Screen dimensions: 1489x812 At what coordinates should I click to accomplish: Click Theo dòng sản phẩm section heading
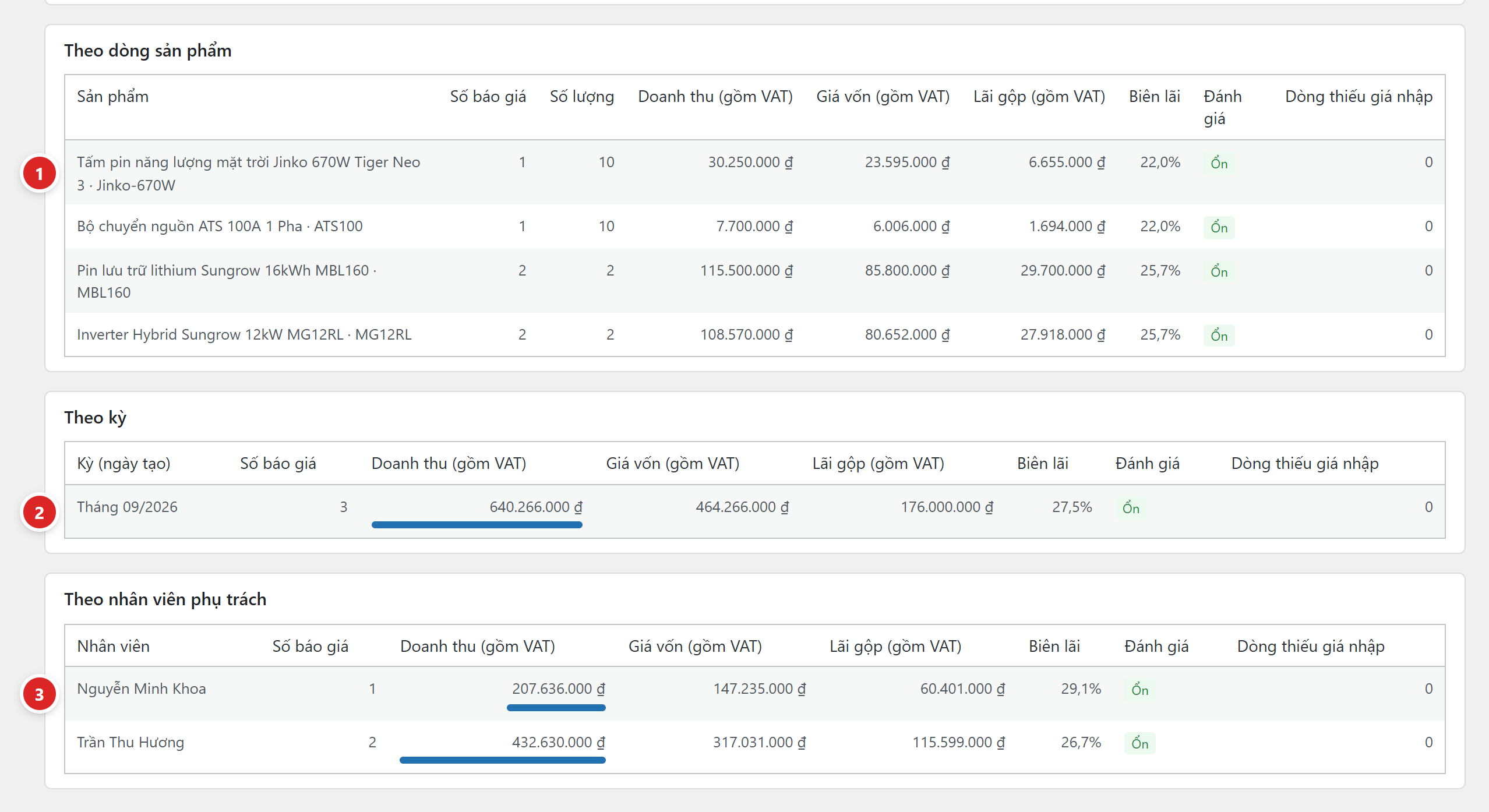point(148,51)
